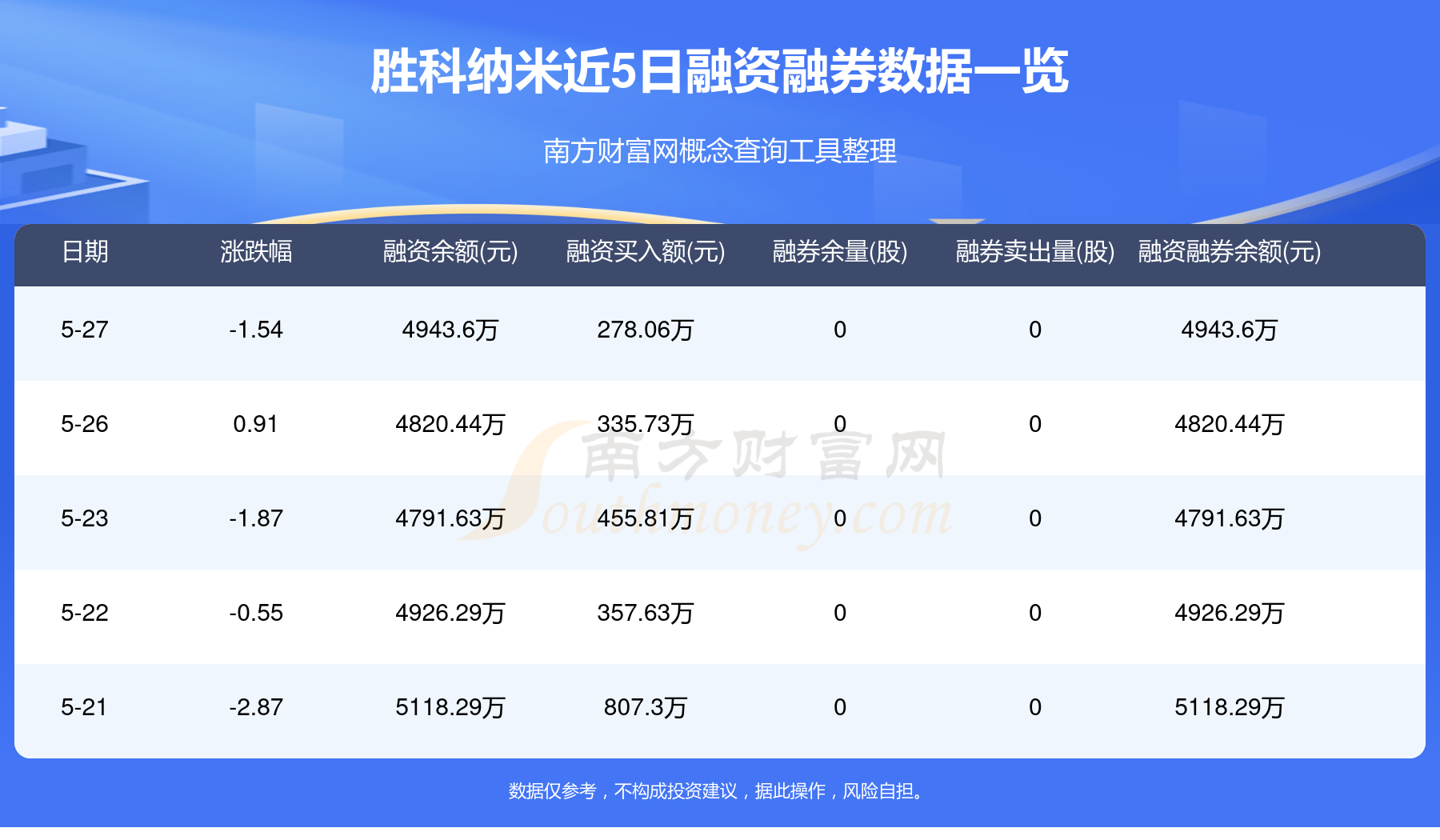
Task: Click the change value -1.87 for 5-23
Action: [258, 518]
